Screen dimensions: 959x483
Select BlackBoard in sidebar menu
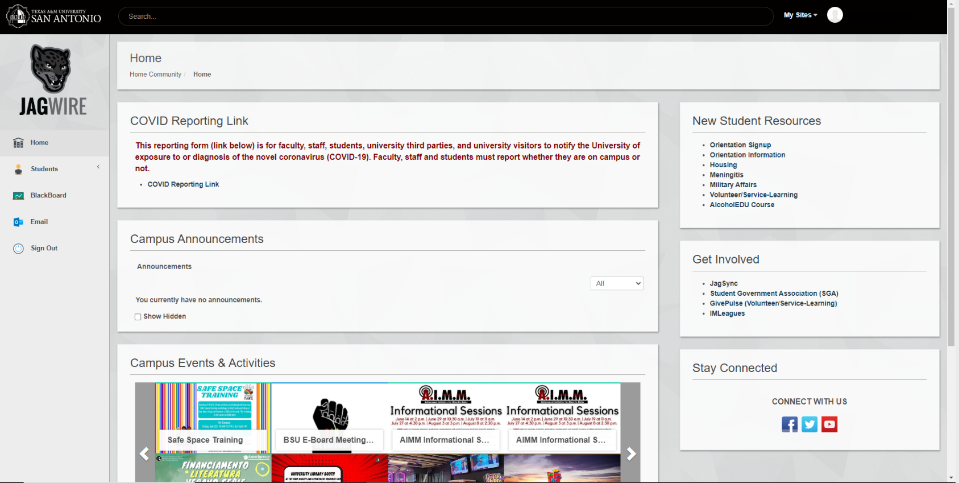(x=48, y=196)
